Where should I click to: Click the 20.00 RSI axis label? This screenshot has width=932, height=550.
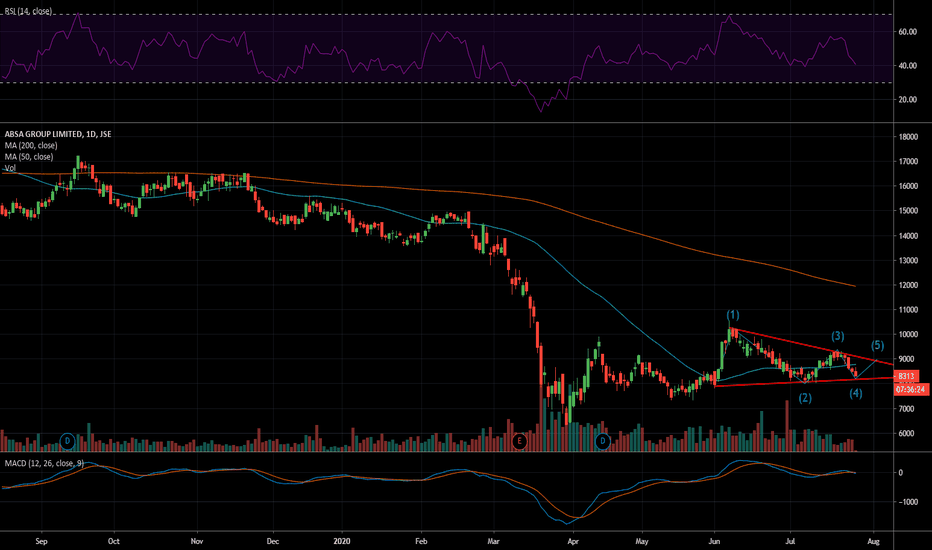point(908,100)
